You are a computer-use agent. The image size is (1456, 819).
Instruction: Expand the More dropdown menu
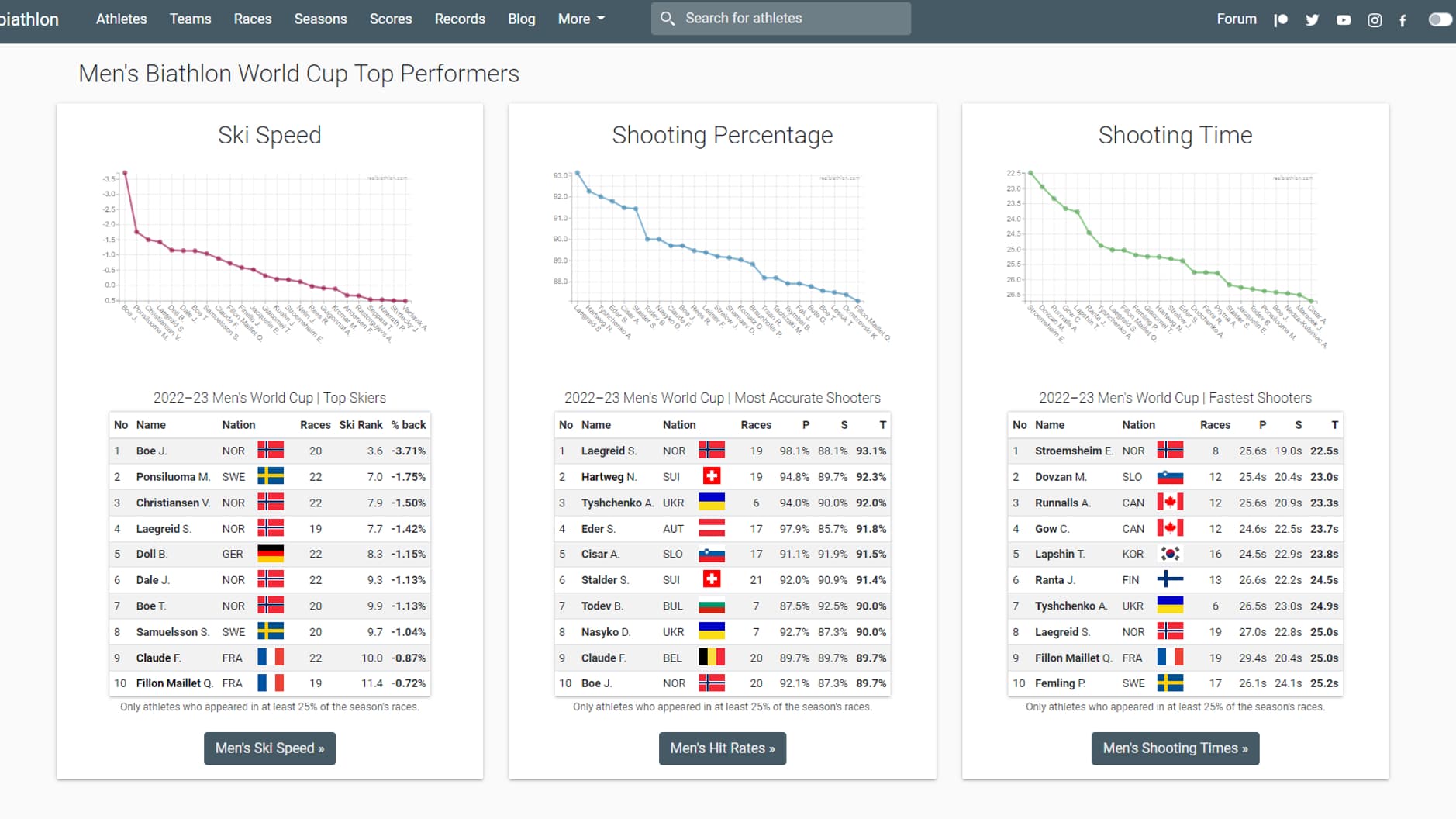[581, 19]
